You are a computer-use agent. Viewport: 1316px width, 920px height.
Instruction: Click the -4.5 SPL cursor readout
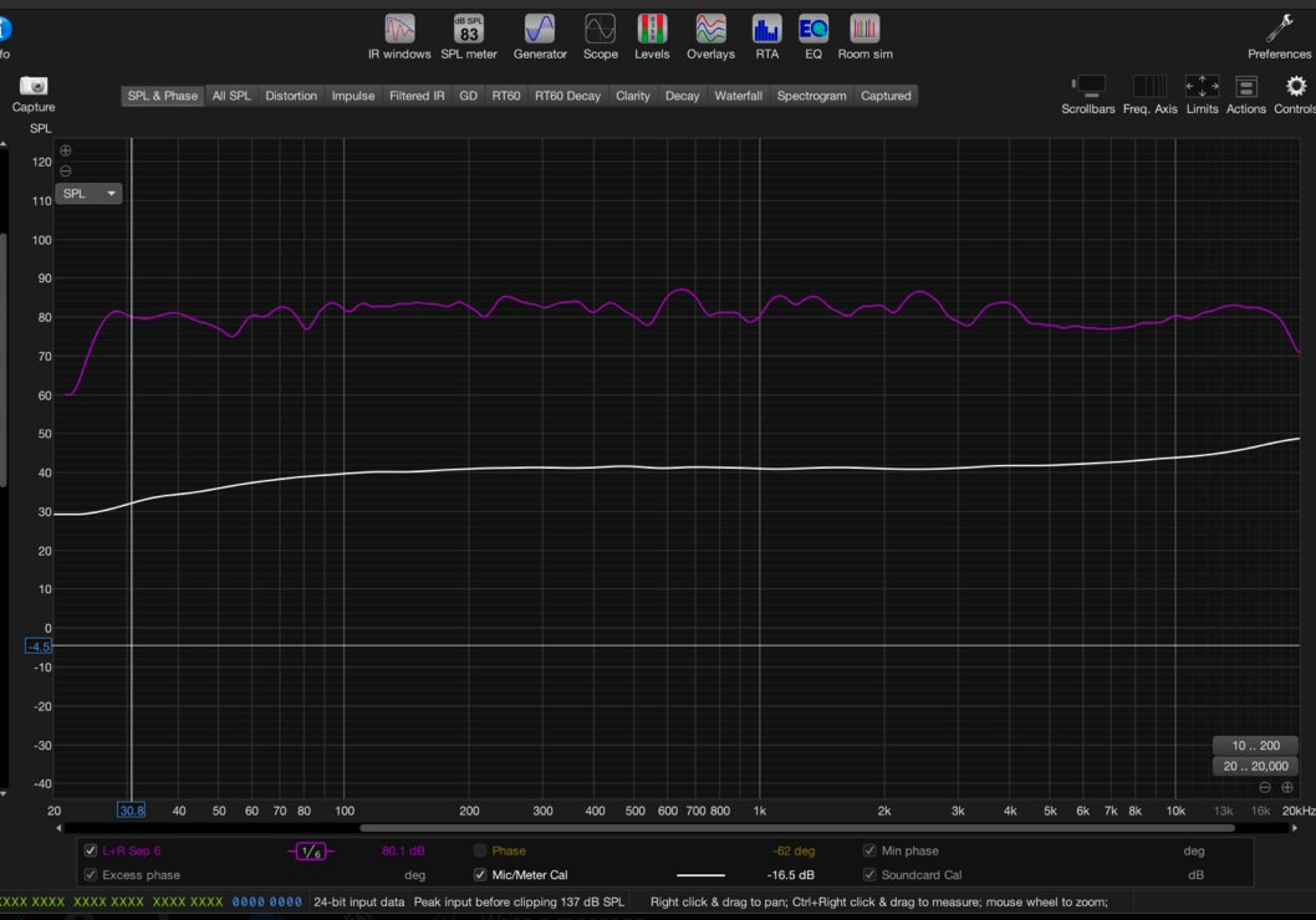coord(39,646)
